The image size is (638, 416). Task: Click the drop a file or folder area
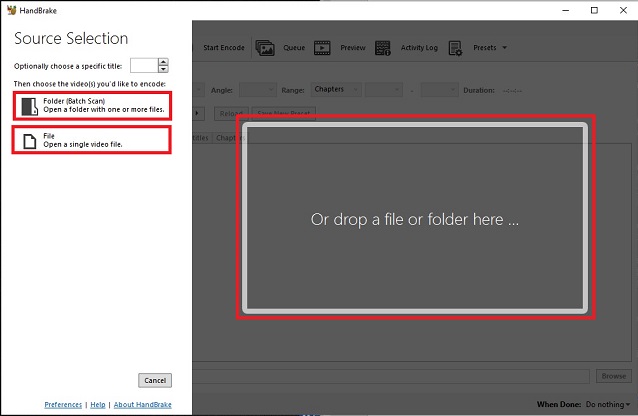[415, 218]
